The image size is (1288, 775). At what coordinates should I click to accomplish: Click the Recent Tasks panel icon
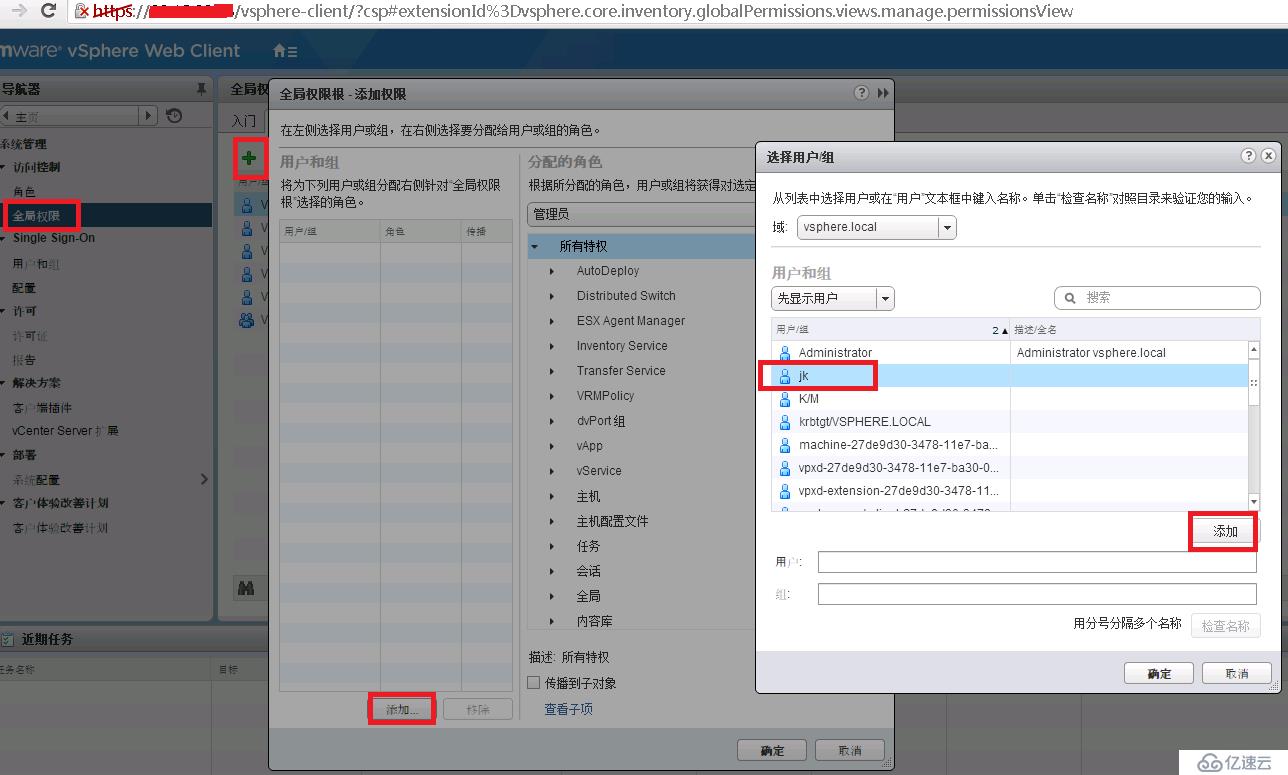point(7,639)
